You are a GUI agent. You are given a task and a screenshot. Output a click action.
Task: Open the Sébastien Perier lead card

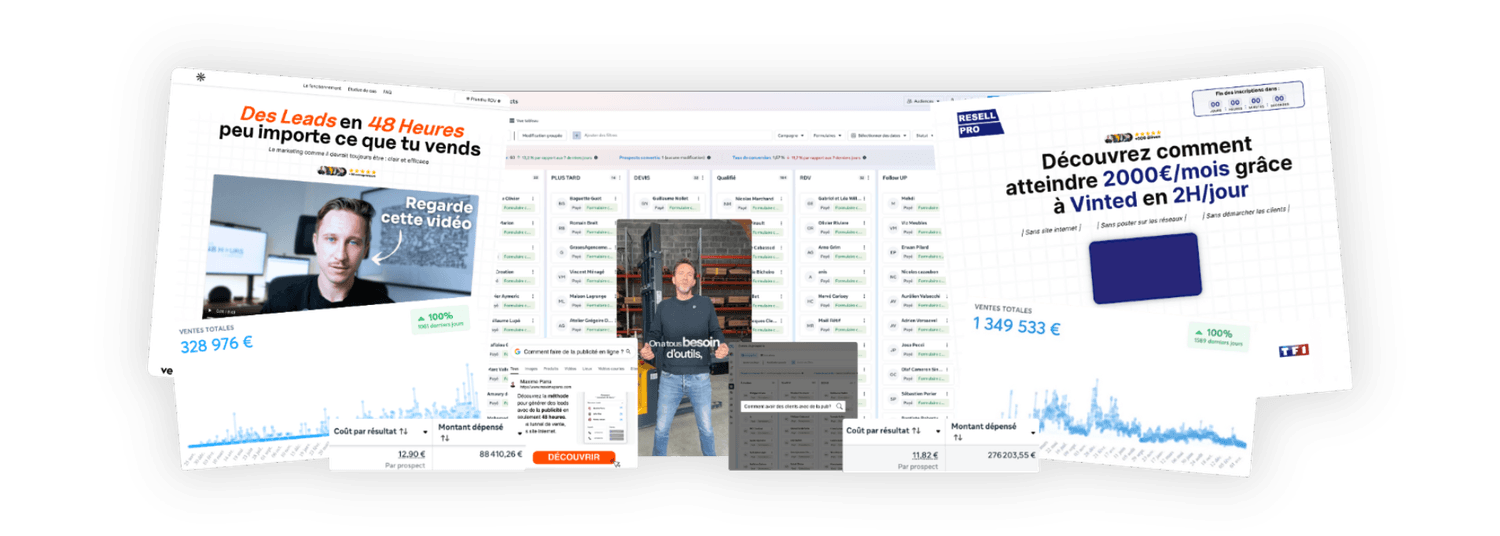coord(918,400)
